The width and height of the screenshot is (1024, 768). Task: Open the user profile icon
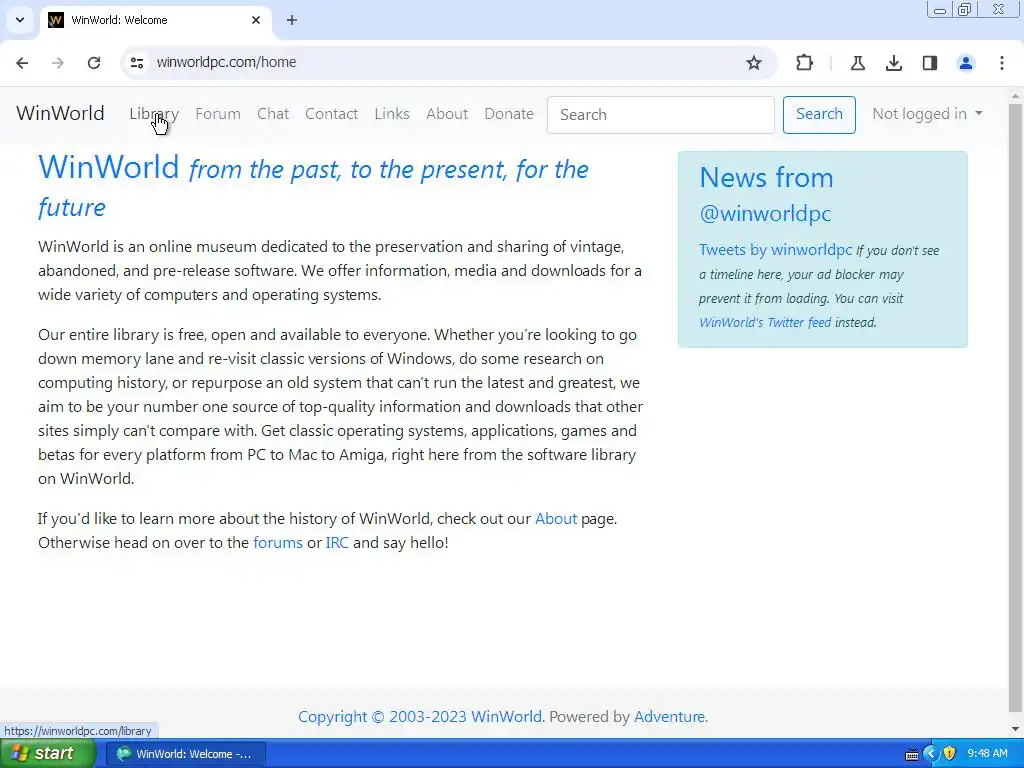coord(965,63)
